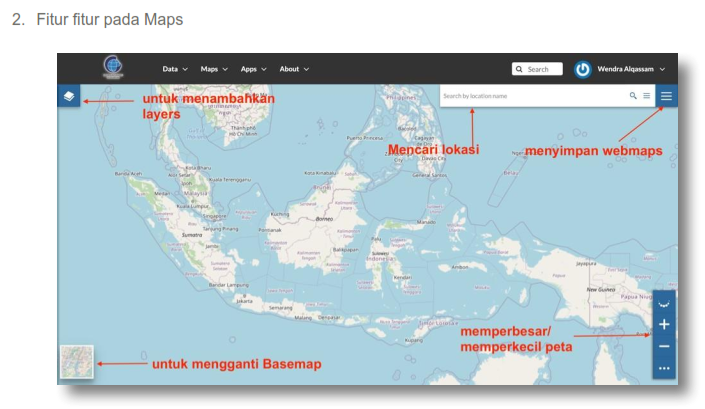Click Jakarta on the map
The image size is (705, 409).
point(244,299)
